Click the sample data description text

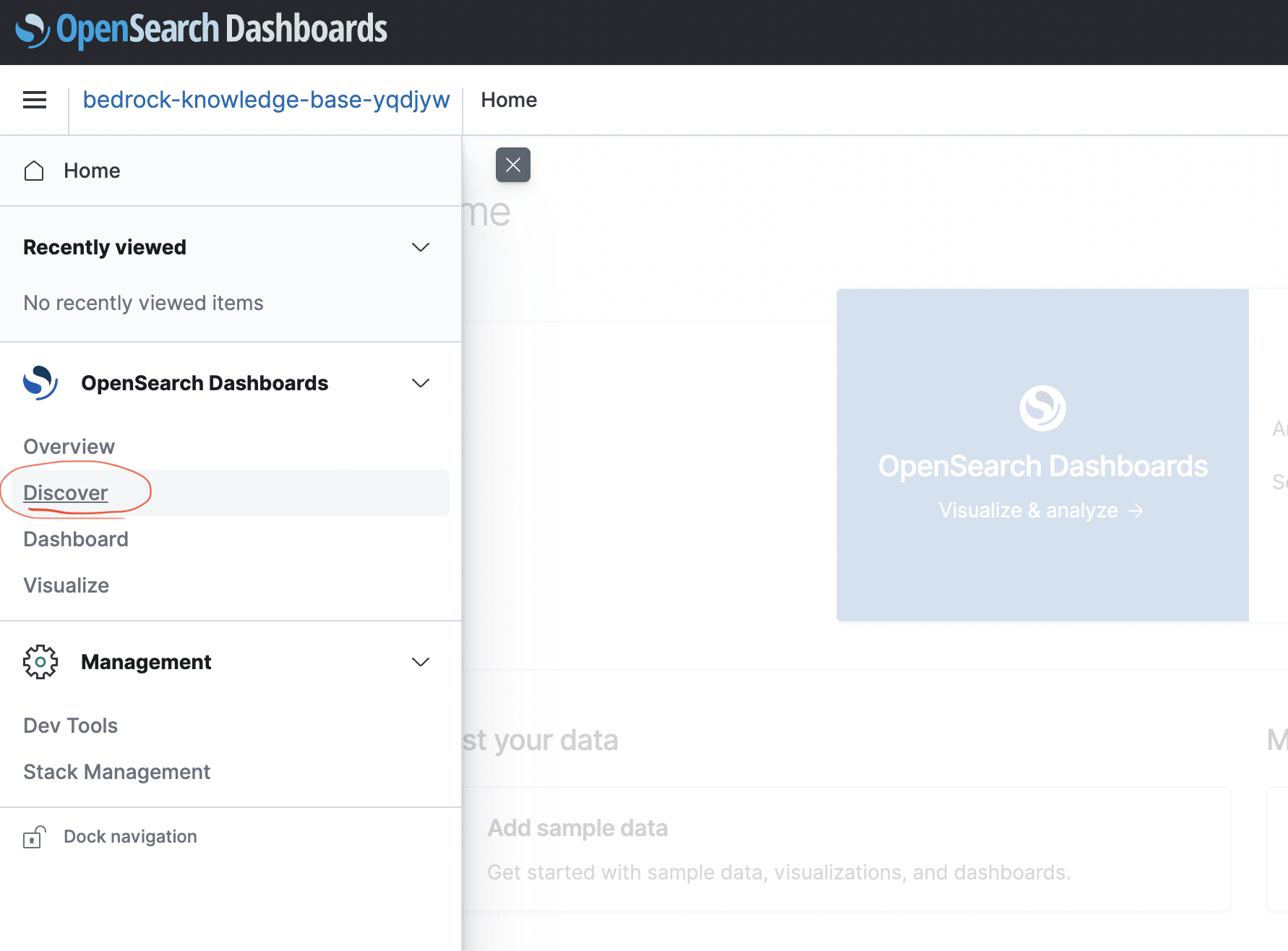click(779, 872)
